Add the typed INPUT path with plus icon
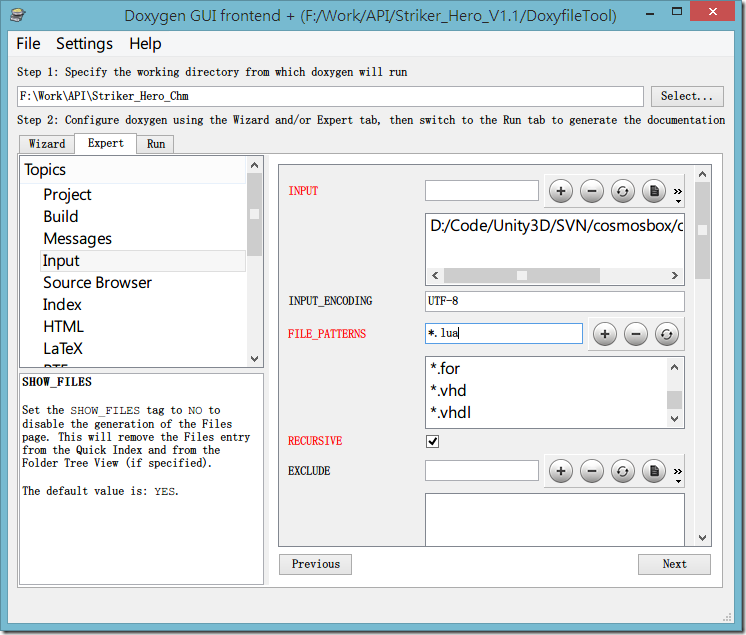Image resolution: width=746 pixels, height=635 pixels. 561,191
